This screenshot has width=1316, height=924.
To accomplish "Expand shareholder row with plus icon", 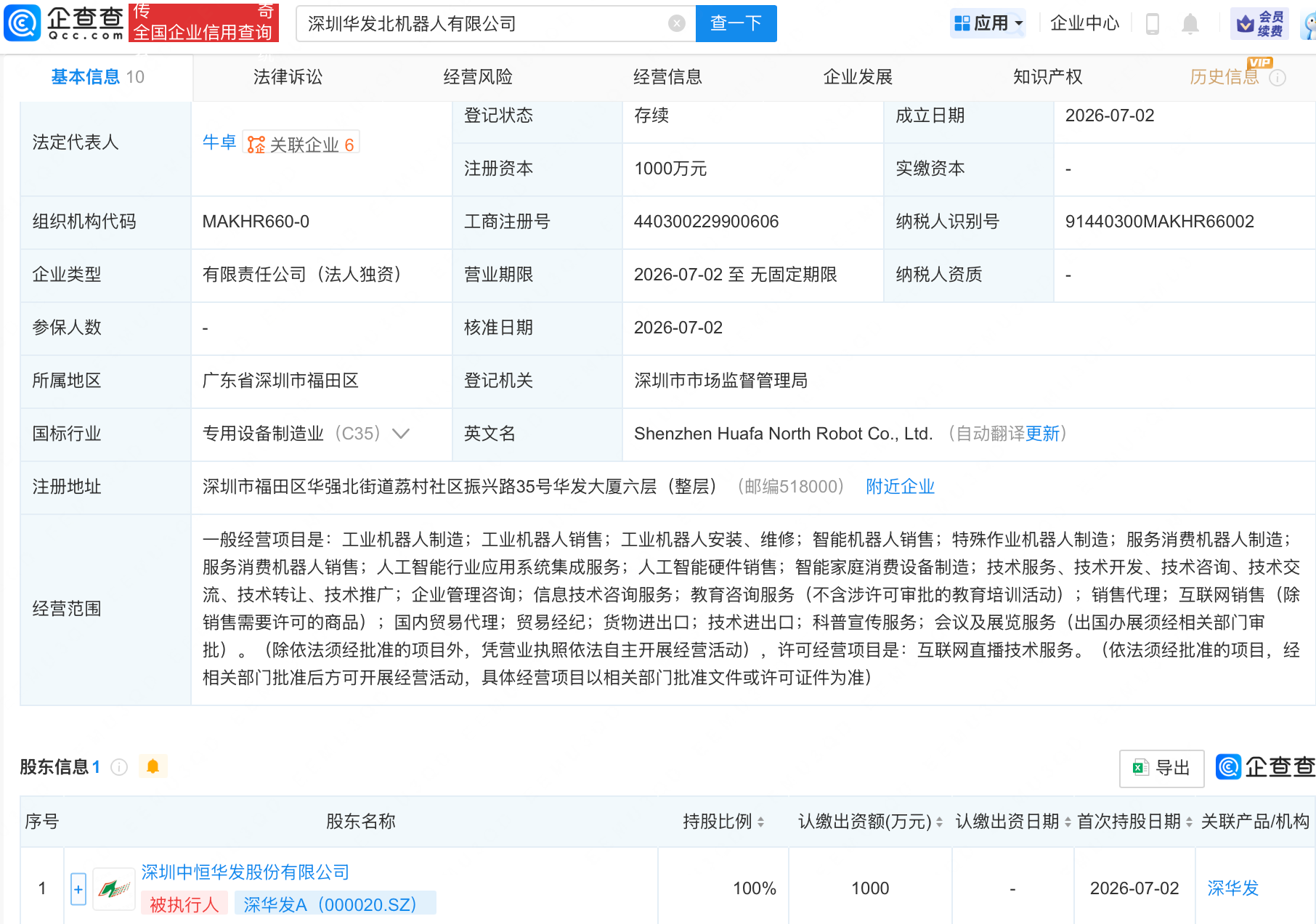I will click(x=78, y=889).
